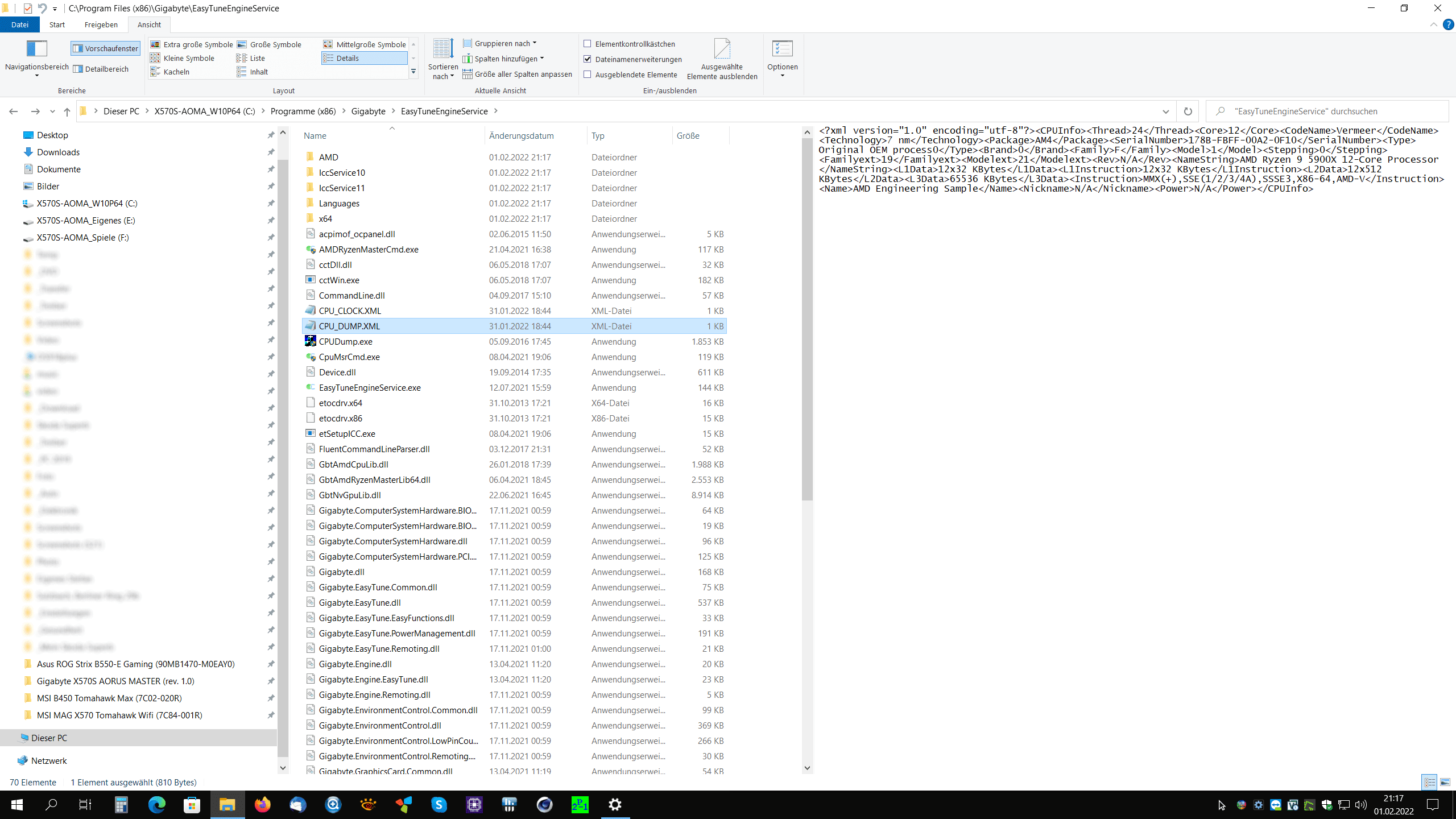Open taskbar search
The height and width of the screenshot is (819, 1456).
pyautogui.click(x=51, y=804)
